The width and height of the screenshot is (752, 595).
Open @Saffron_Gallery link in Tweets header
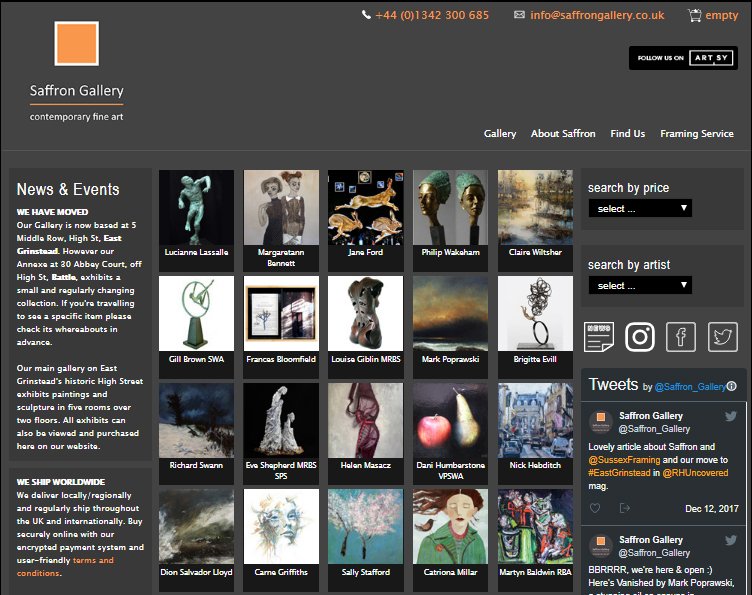[690, 387]
